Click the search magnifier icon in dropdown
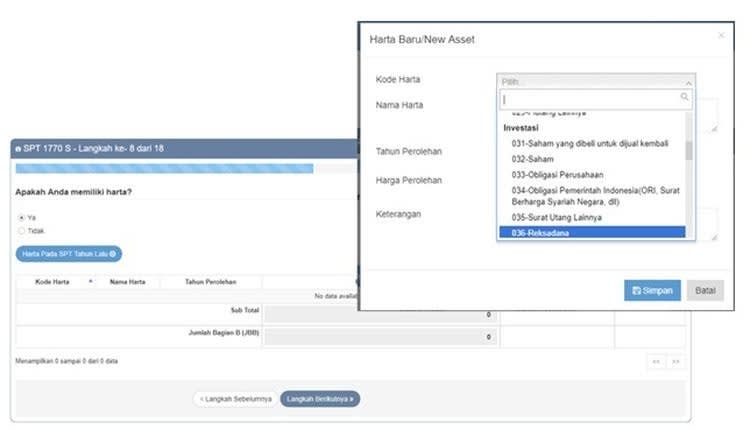This screenshot has width=750, height=430. click(x=684, y=98)
